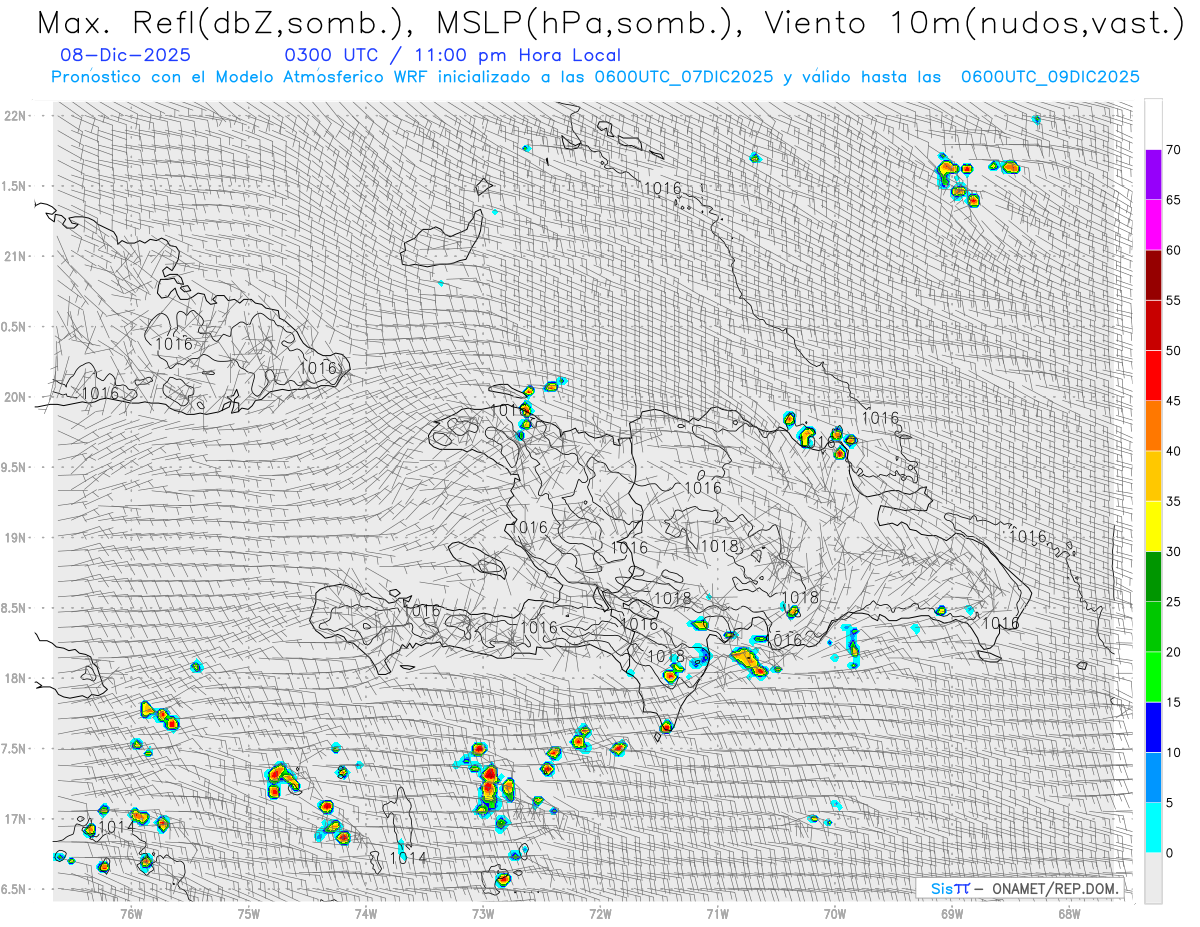Click the "76W" longitude label
Viewport: 1200px width, 927px height.
(131, 913)
